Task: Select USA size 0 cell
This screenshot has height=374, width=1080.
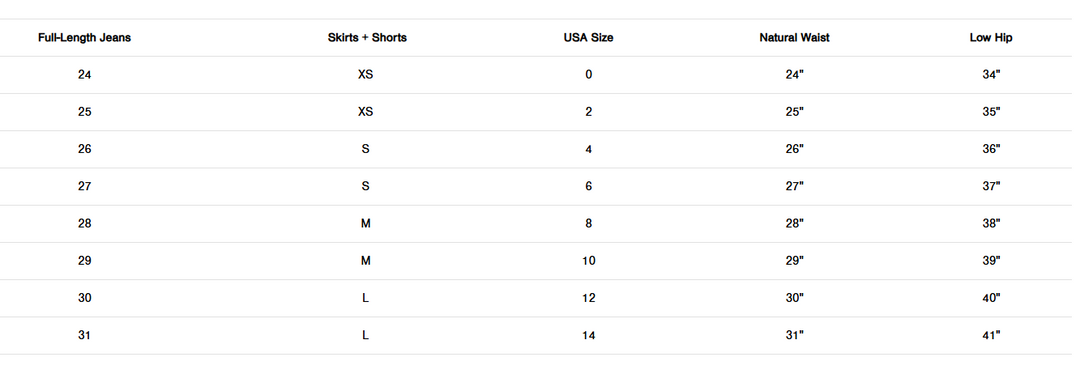Action: point(588,75)
